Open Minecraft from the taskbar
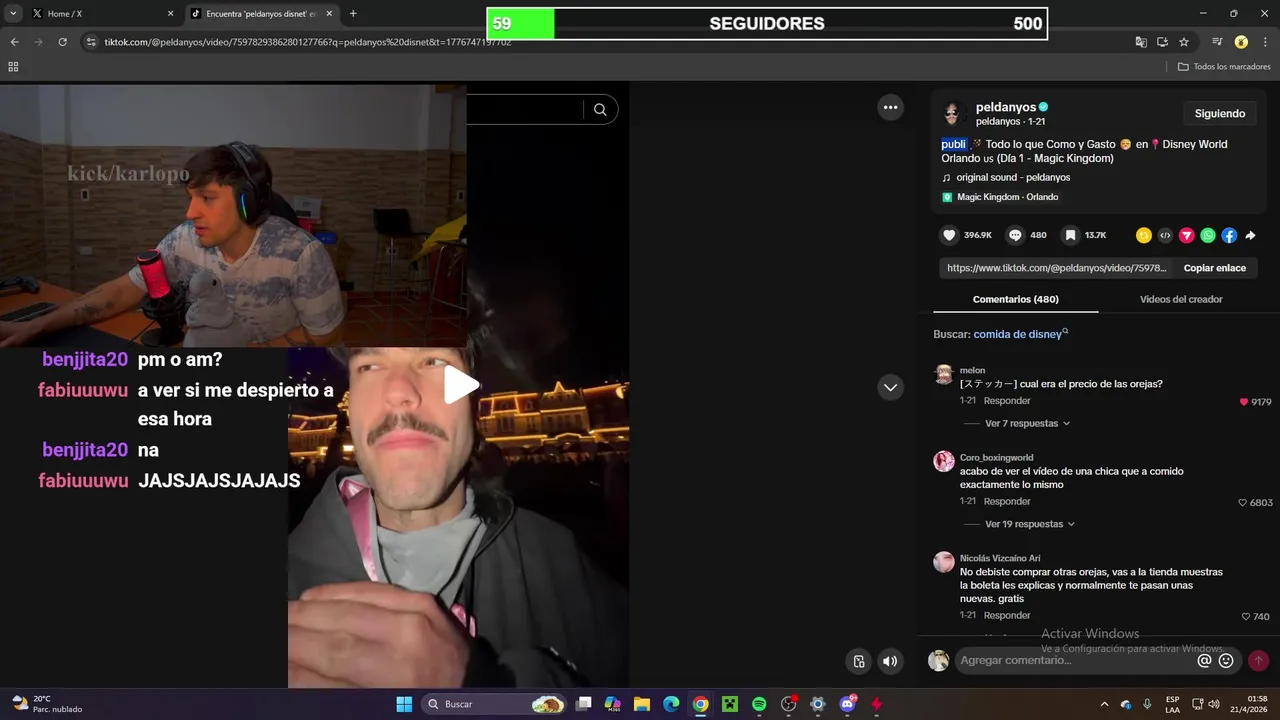 pos(730,704)
